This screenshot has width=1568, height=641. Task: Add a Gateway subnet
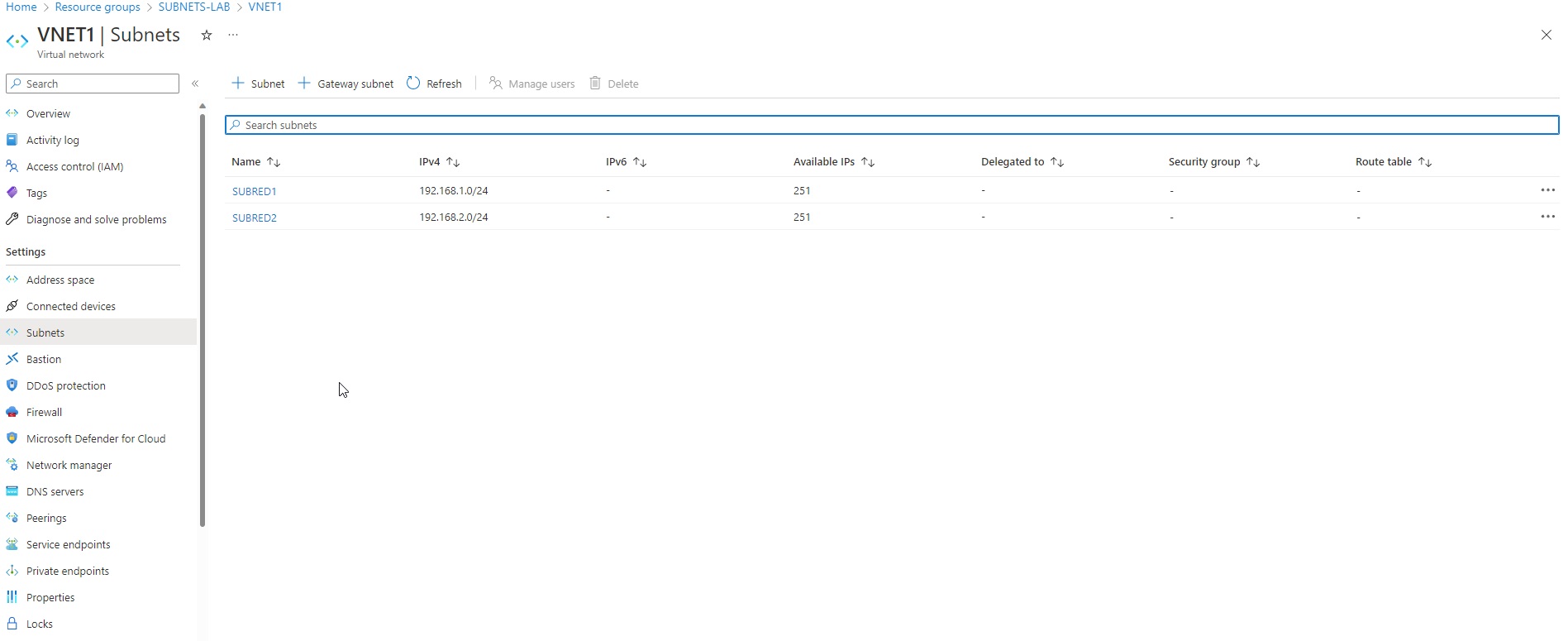[x=346, y=84]
